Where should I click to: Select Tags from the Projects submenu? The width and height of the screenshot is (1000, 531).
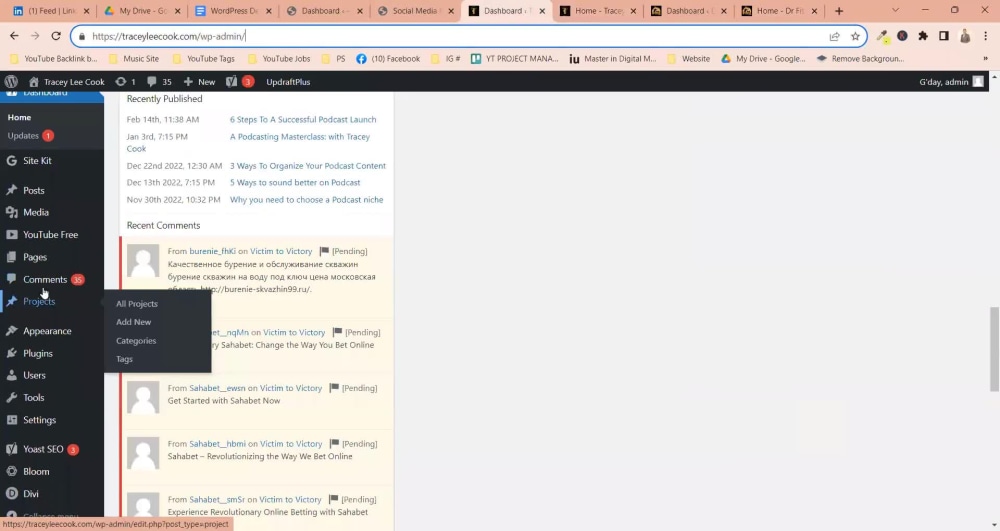(124, 360)
